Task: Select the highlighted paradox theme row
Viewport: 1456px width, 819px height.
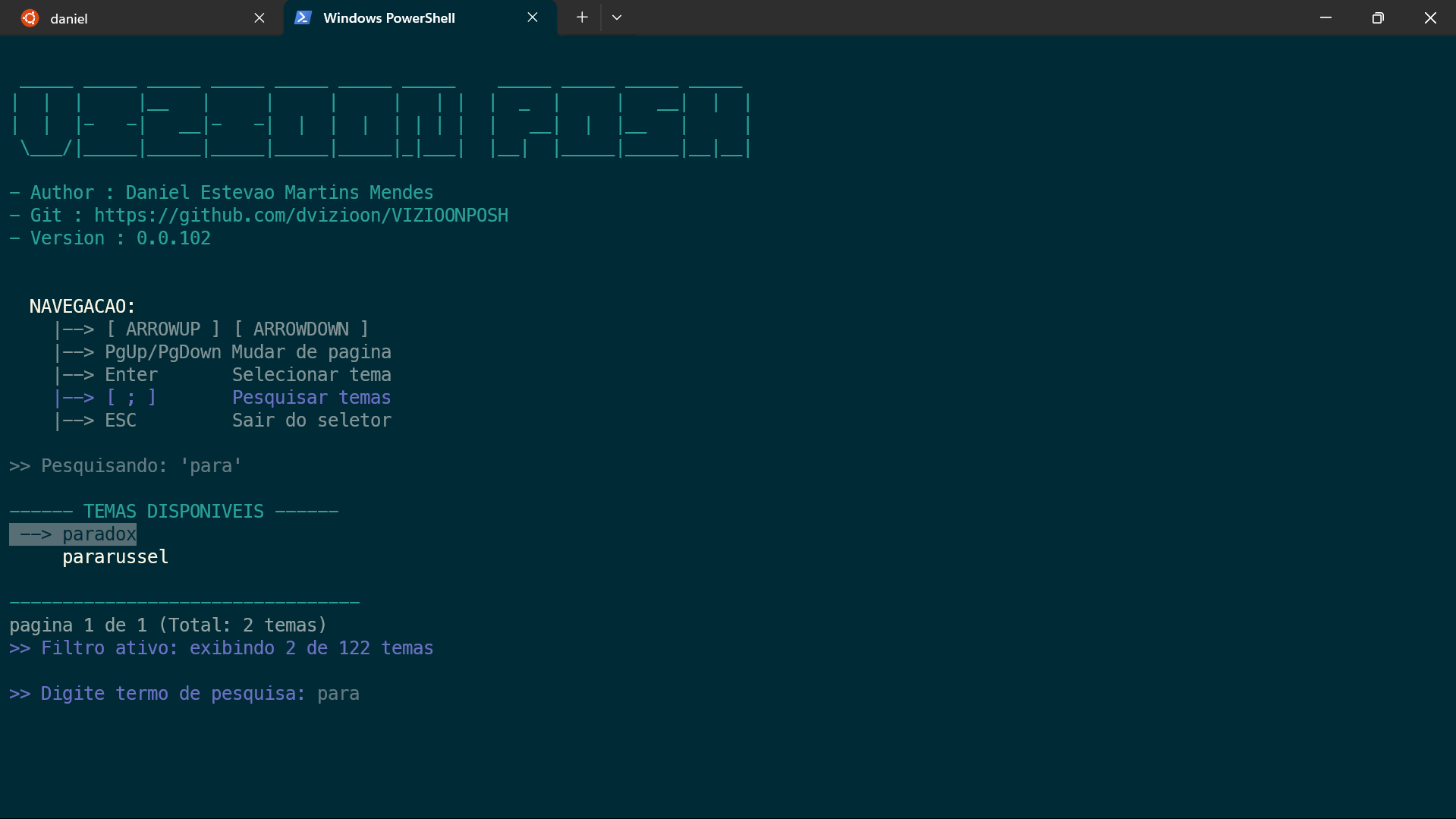Action: pos(73,534)
